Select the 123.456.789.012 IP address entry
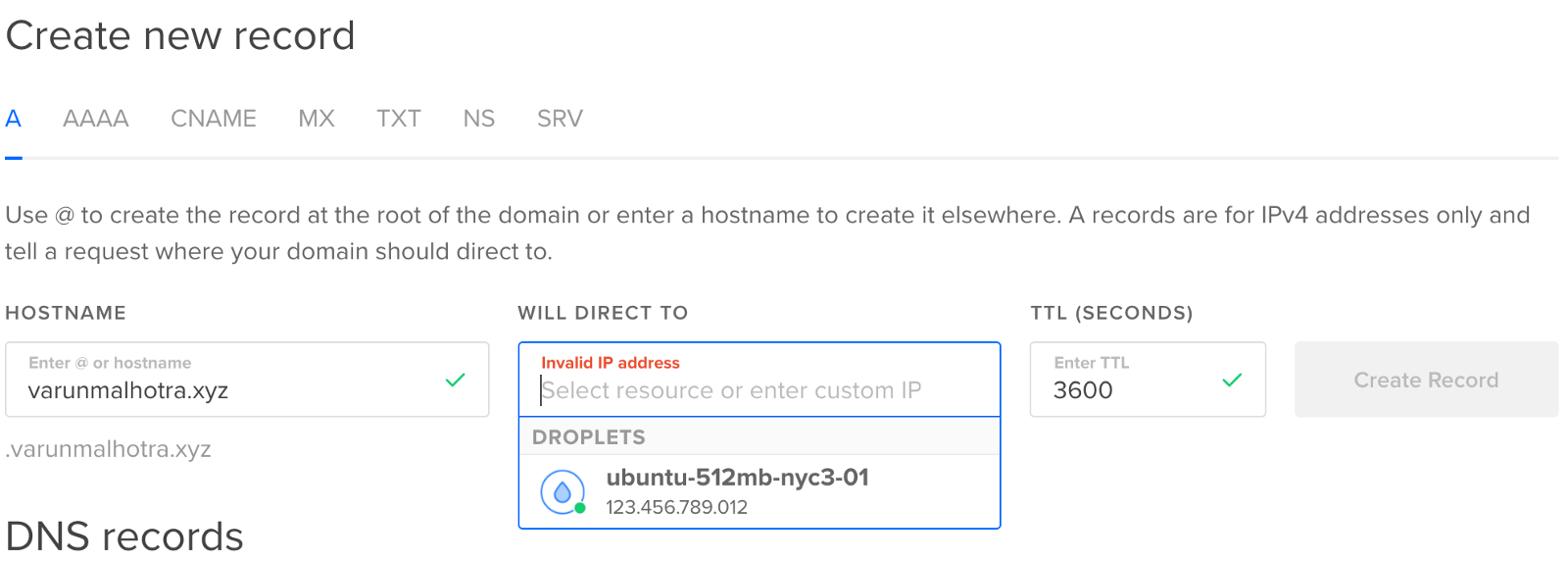This screenshot has height=561, width=1568. point(676,507)
